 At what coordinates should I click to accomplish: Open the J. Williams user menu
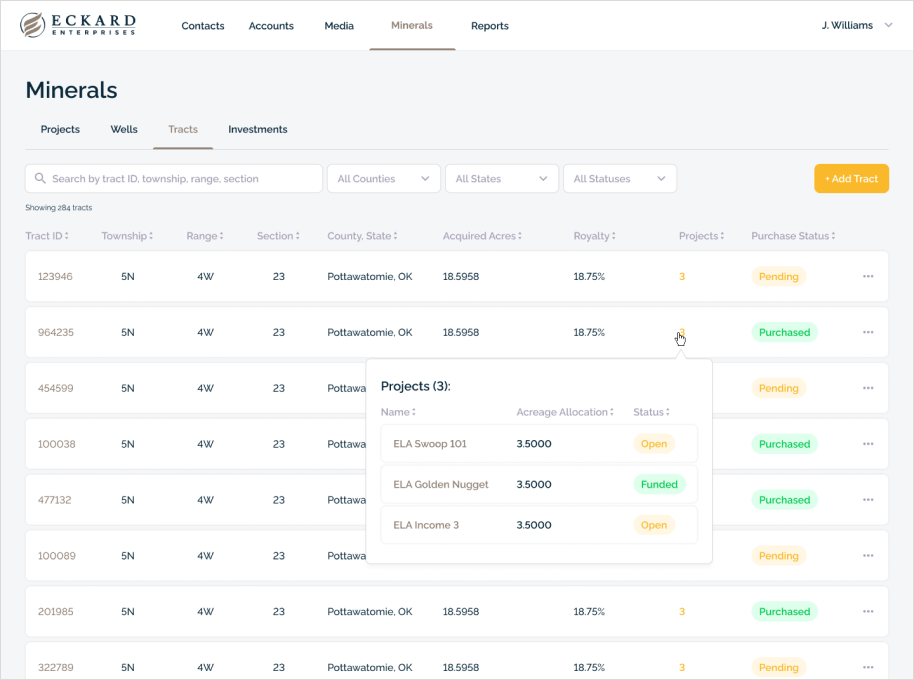(x=857, y=25)
